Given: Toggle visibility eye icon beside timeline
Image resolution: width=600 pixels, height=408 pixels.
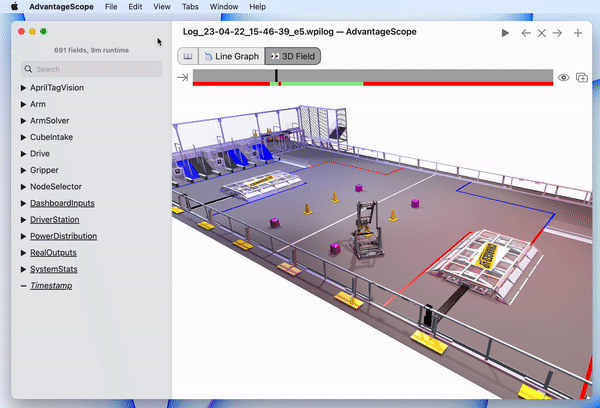Looking at the screenshot, I should 563,78.
